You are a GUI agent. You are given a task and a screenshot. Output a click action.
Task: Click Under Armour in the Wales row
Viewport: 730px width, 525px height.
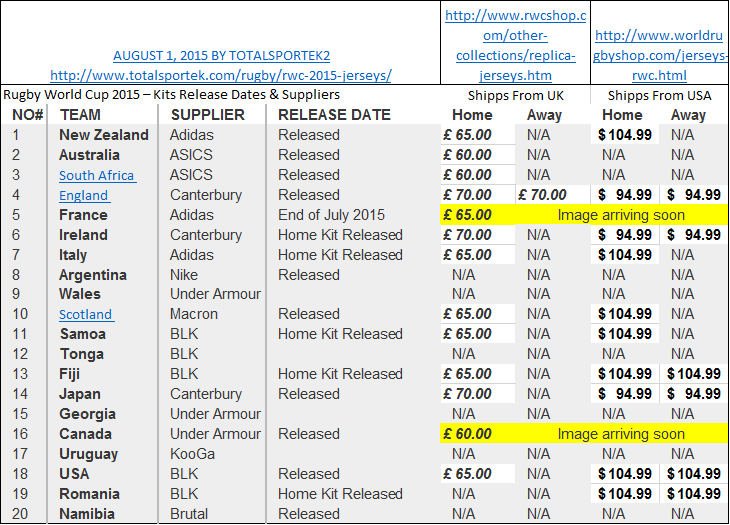pos(215,294)
